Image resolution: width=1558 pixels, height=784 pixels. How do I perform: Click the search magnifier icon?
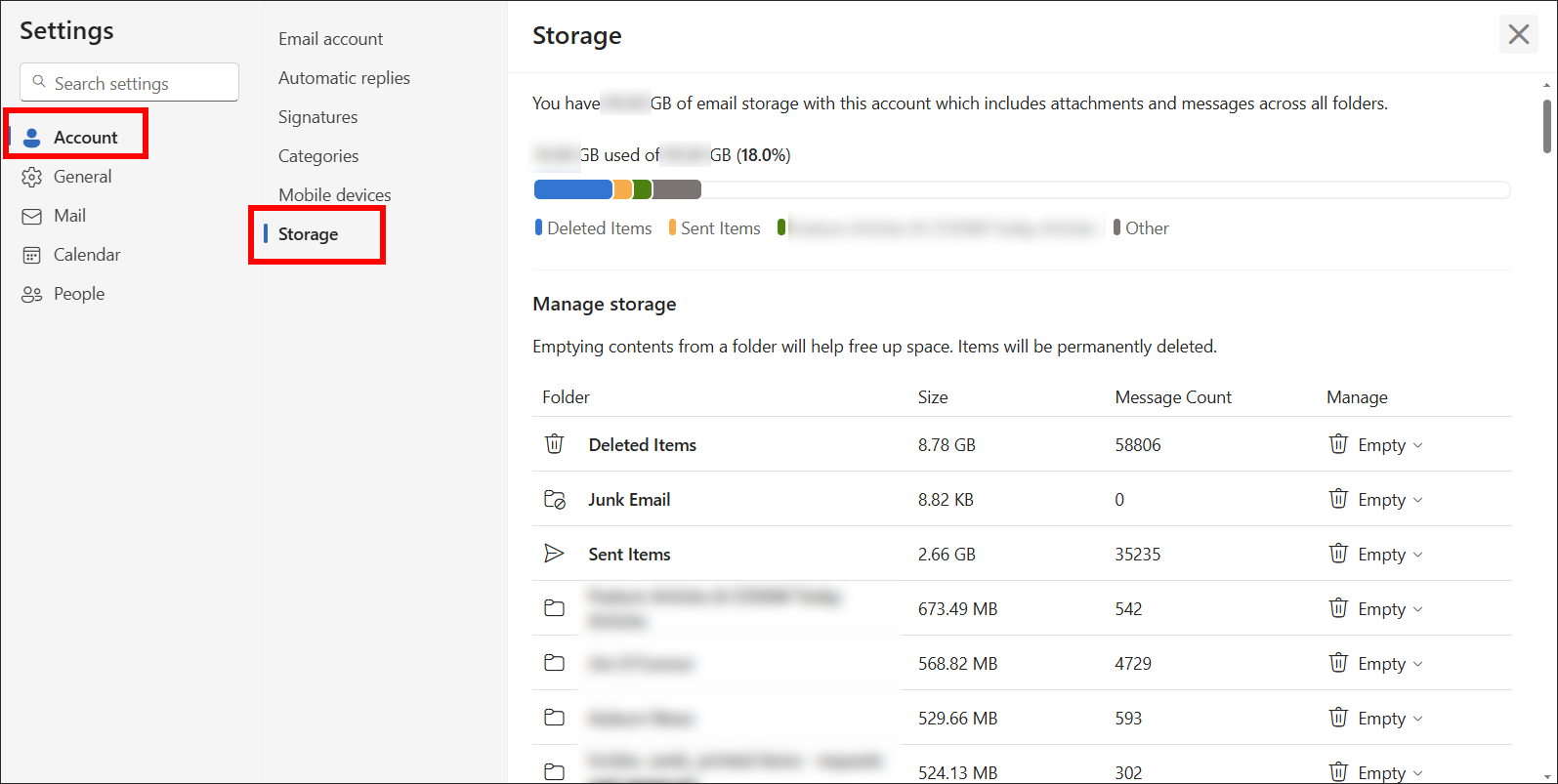(39, 82)
